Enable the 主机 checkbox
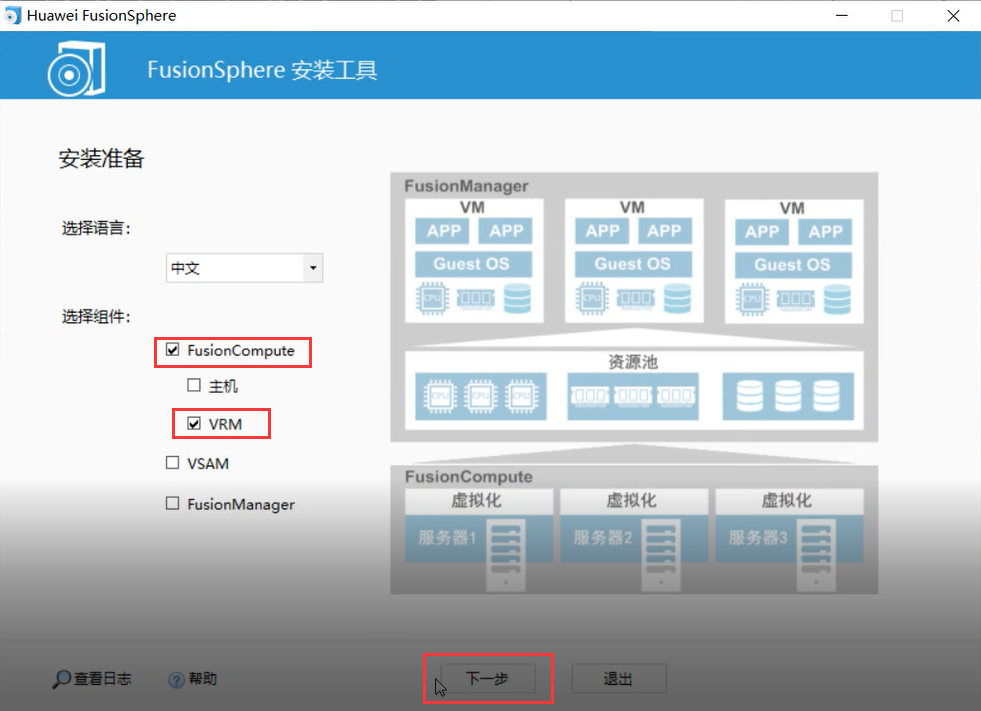Image resolution: width=981 pixels, height=711 pixels. [194, 385]
